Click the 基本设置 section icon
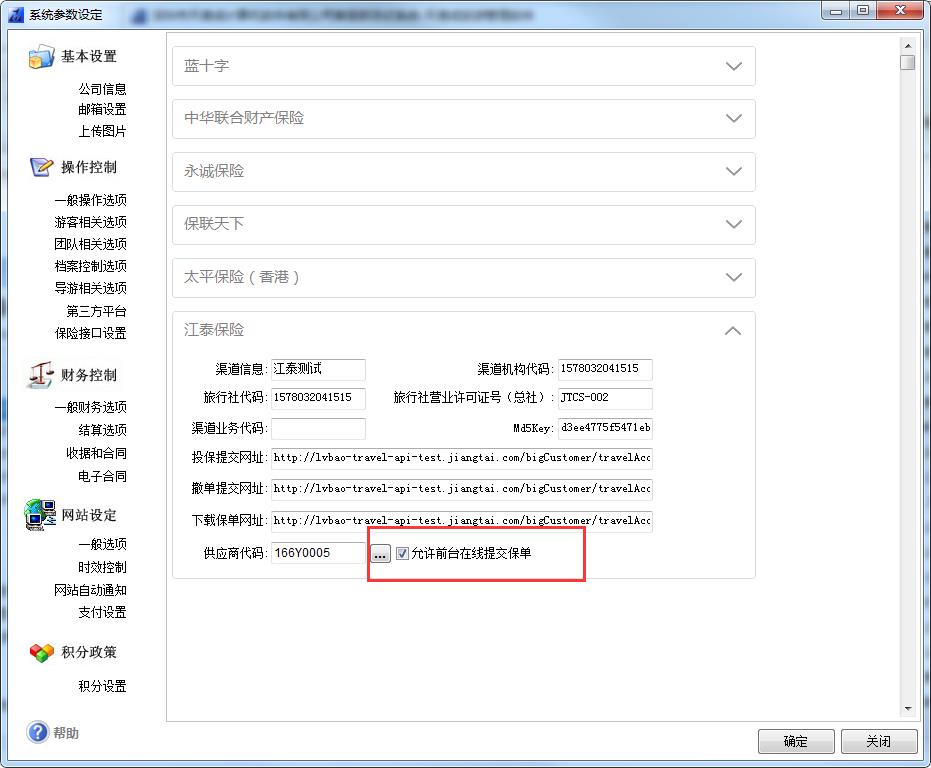 click(41, 57)
